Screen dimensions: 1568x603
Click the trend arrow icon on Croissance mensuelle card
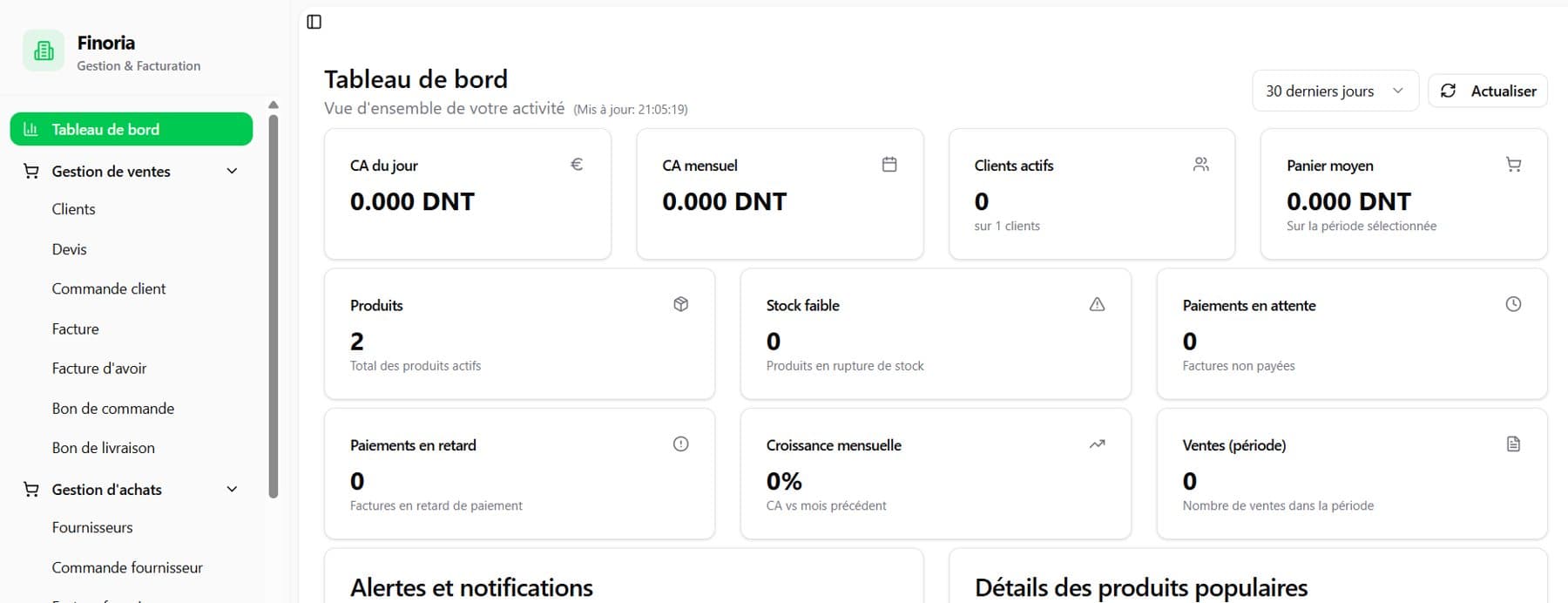(1098, 444)
